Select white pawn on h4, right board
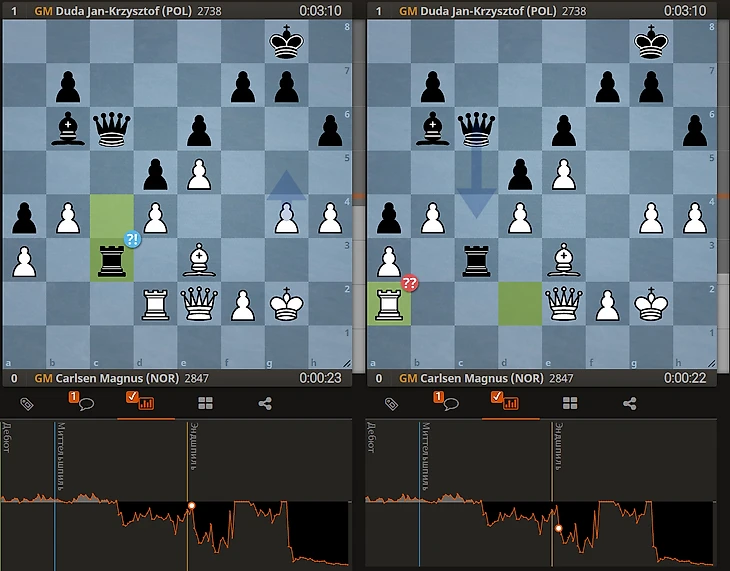 pos(695,217)
